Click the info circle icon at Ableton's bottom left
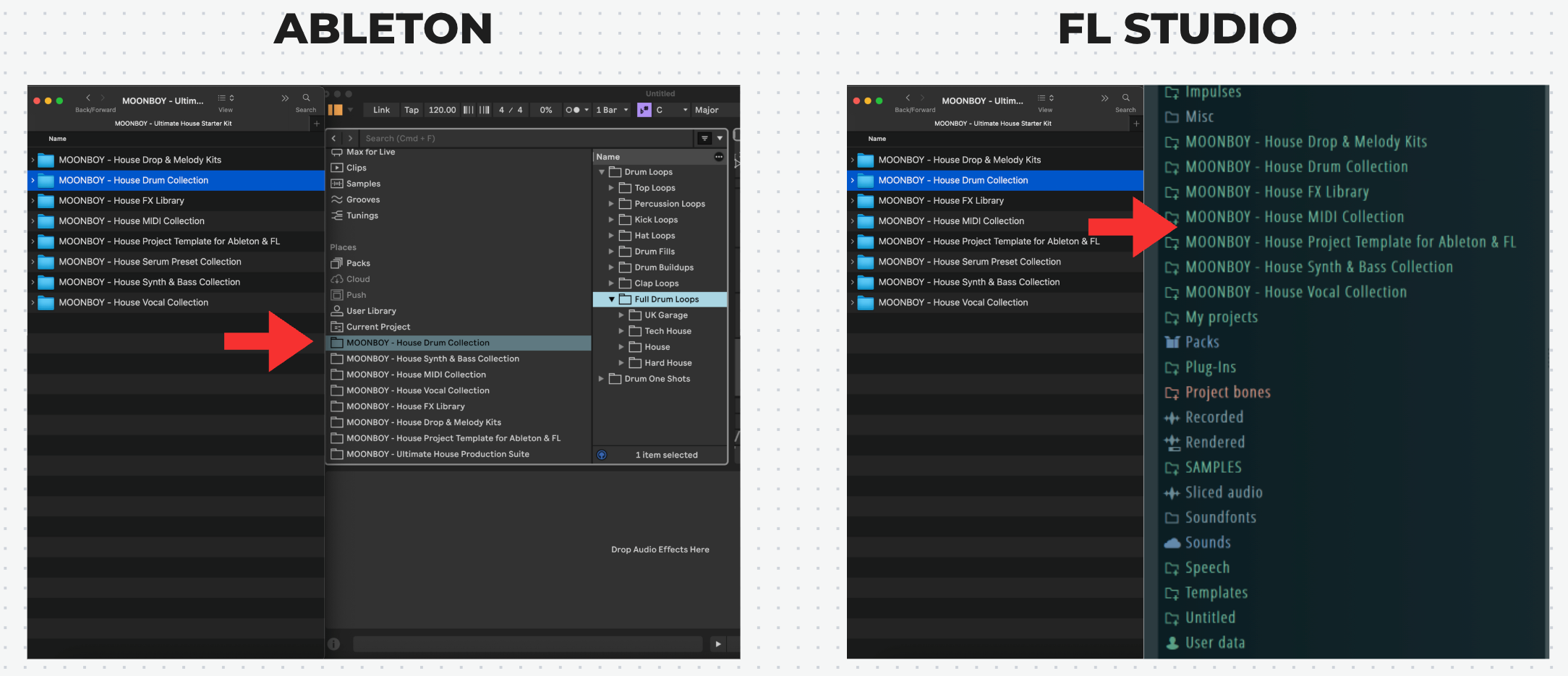Screen dimensions: 1568x676 tap(334, 643)
